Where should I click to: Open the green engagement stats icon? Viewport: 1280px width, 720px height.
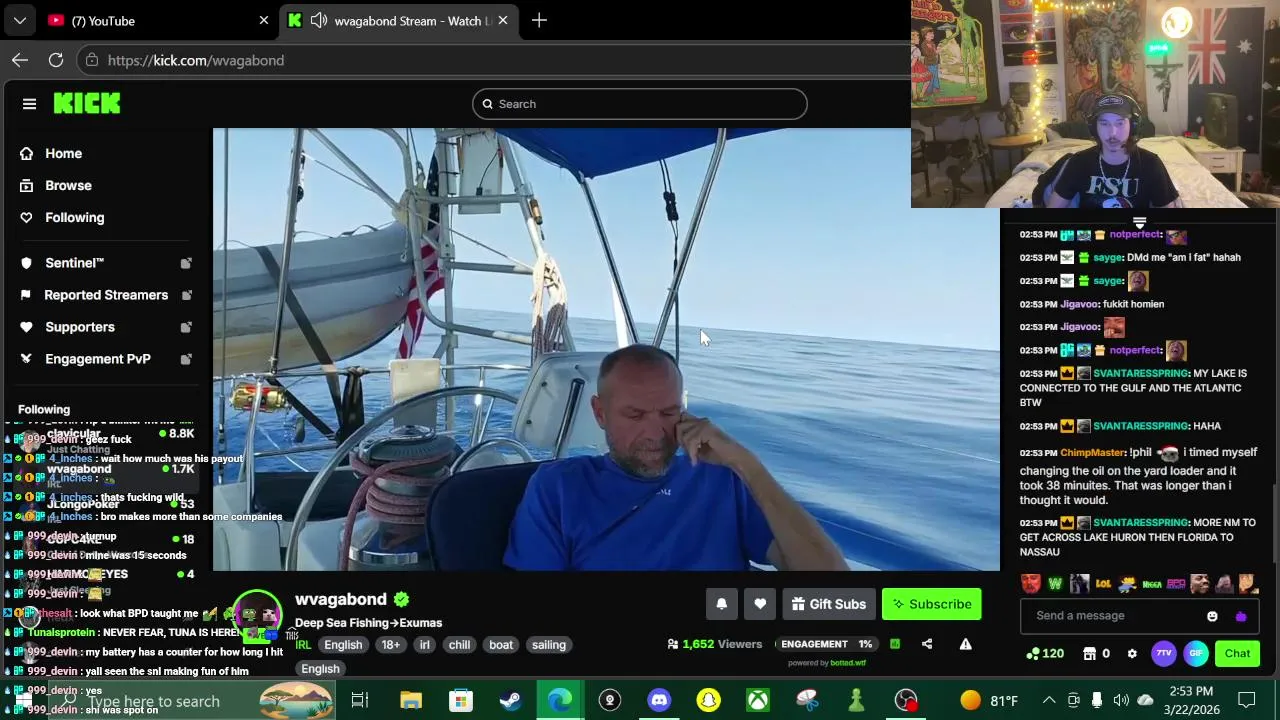895,644
